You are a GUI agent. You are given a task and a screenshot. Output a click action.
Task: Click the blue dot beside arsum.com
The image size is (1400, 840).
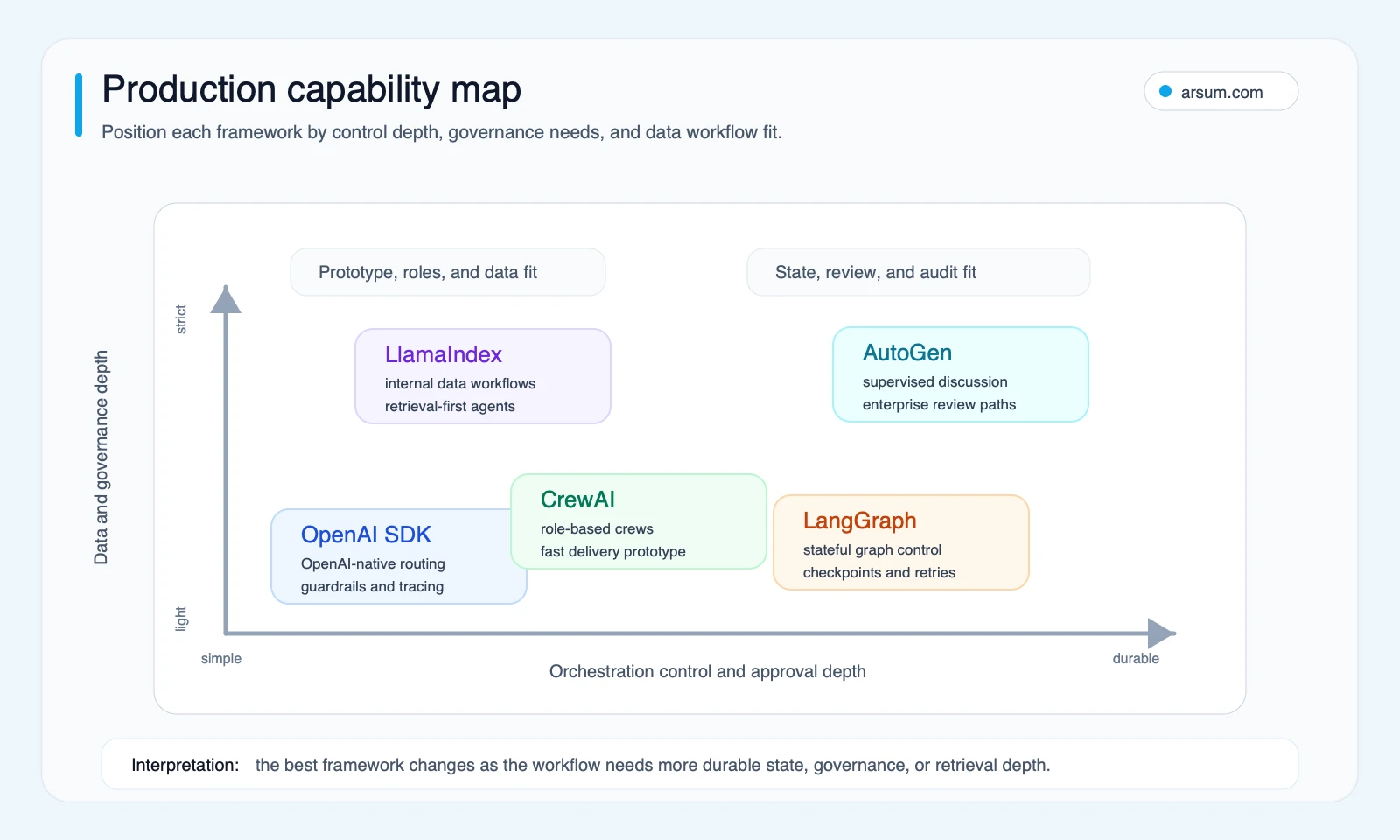pyautogui.click(x=1165, y=91)
